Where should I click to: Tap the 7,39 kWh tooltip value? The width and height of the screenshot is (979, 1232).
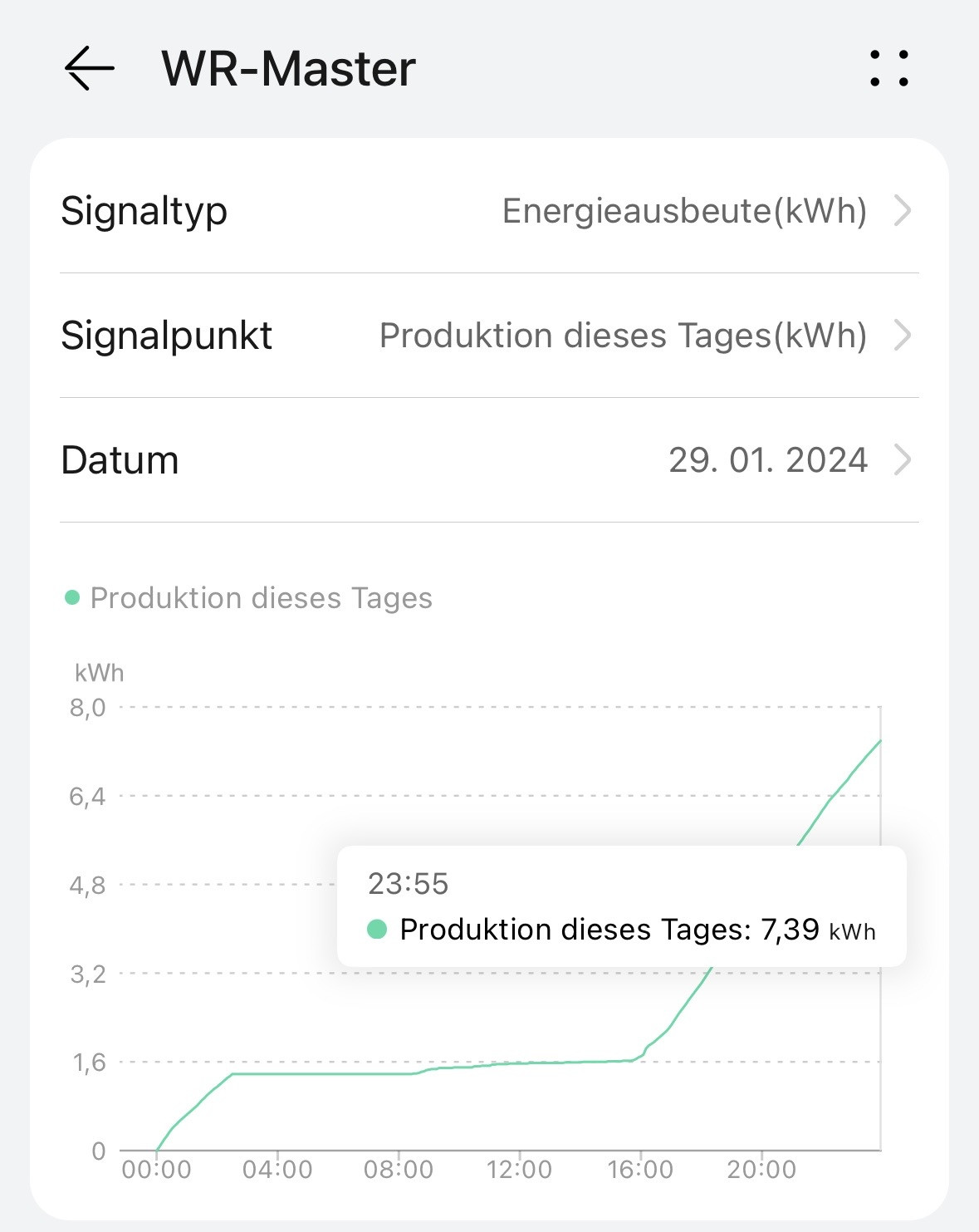tap(817, 930)
